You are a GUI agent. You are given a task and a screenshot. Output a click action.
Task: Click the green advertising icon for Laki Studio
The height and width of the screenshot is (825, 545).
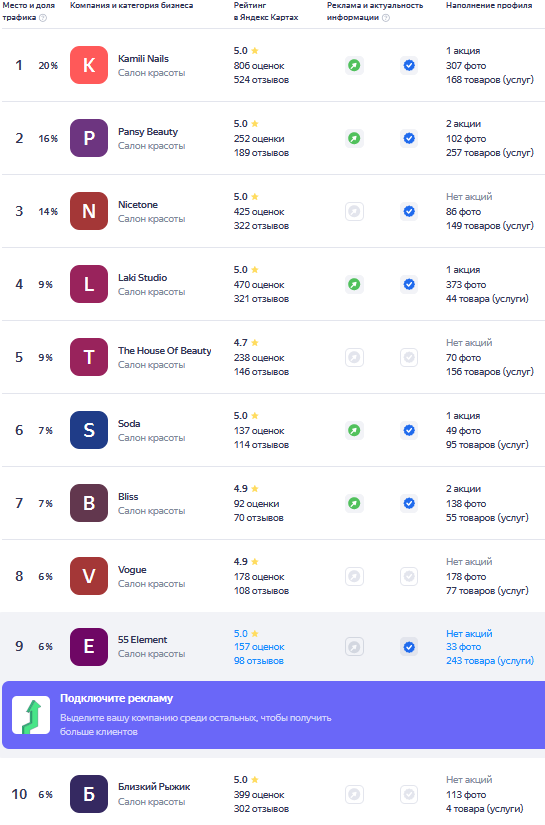coord(355,285)
